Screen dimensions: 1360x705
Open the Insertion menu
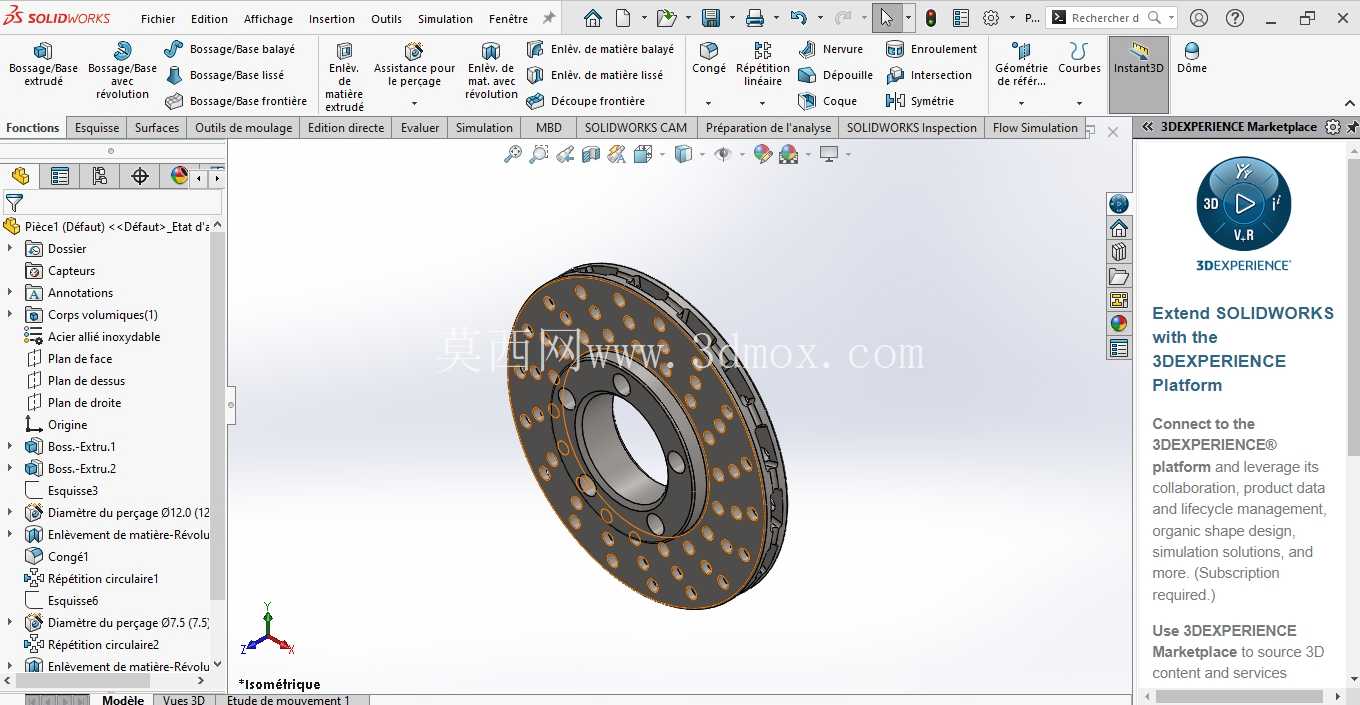(332, 19)
